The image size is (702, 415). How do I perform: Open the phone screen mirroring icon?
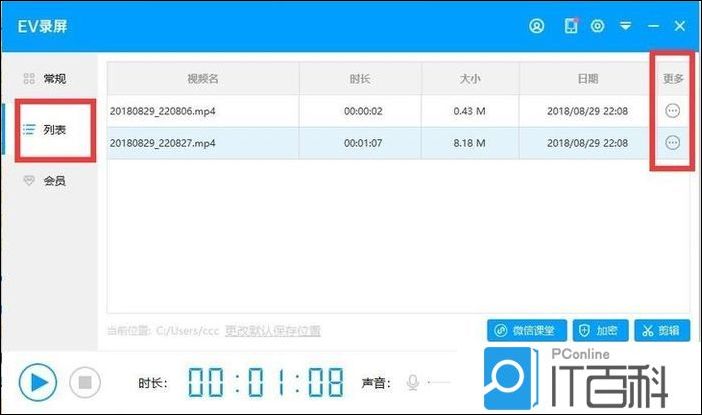571,26
